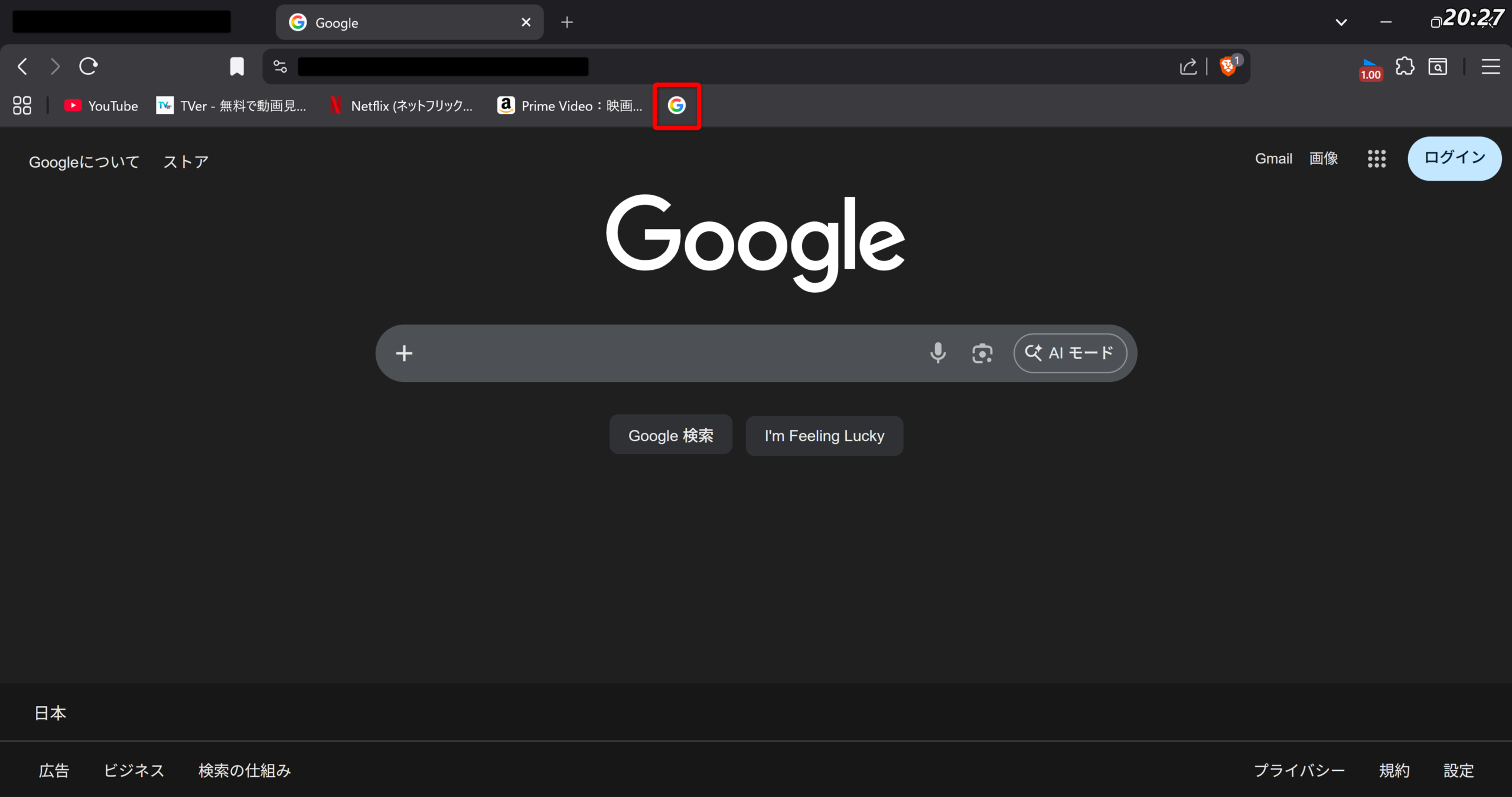Open a new tab with plus
Image resolution: width=1512 pixels, height=797 pixels.
click(x=567, y=22)
